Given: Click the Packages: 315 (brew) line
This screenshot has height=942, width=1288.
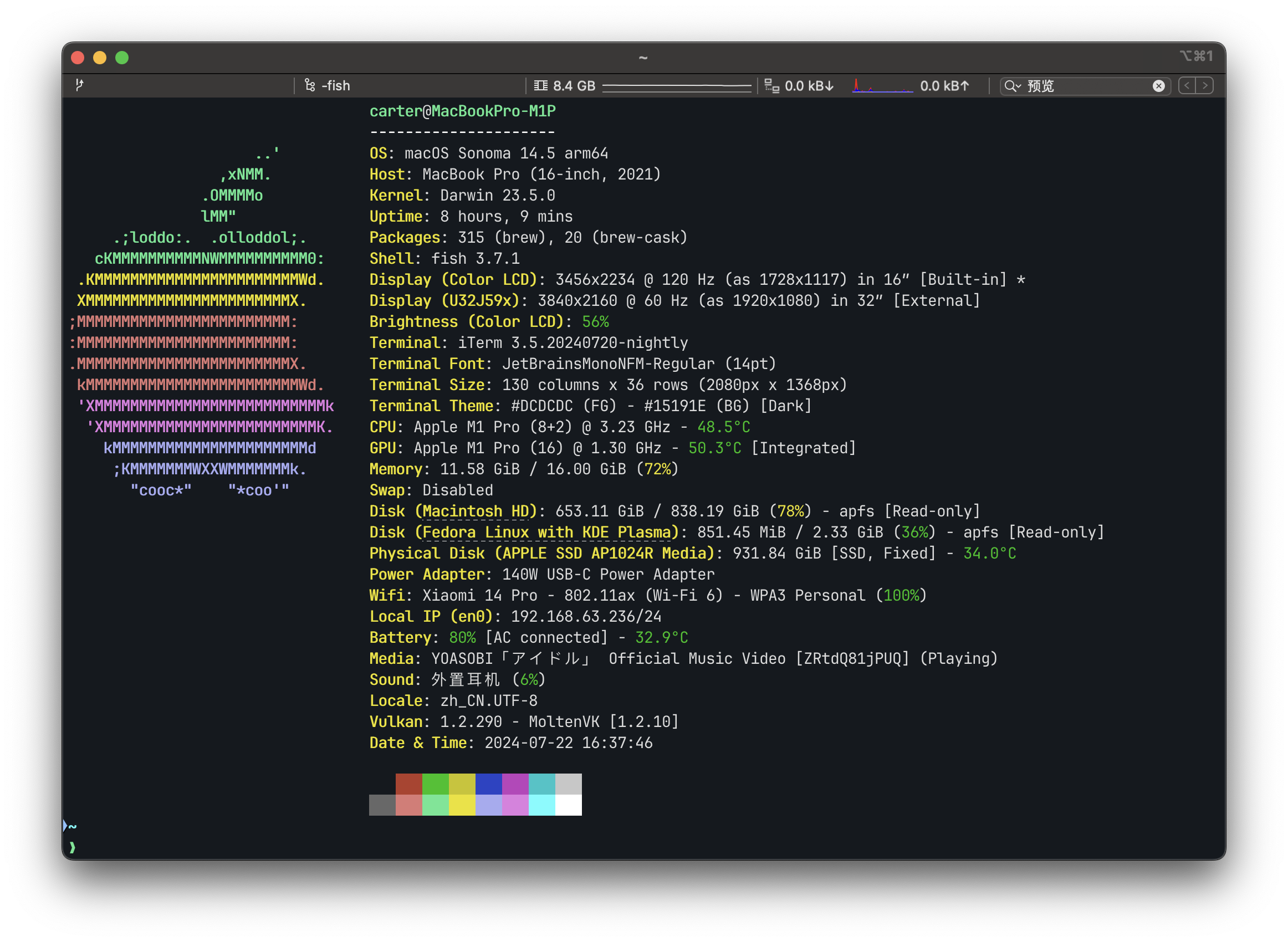Looking at the screenshot, I should (529, 238).
